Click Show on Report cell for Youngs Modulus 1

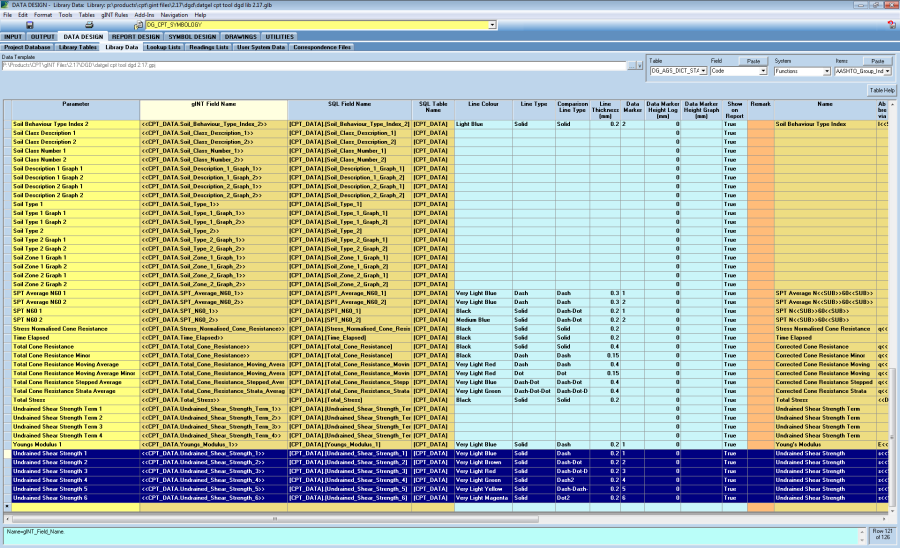(734, 445)
